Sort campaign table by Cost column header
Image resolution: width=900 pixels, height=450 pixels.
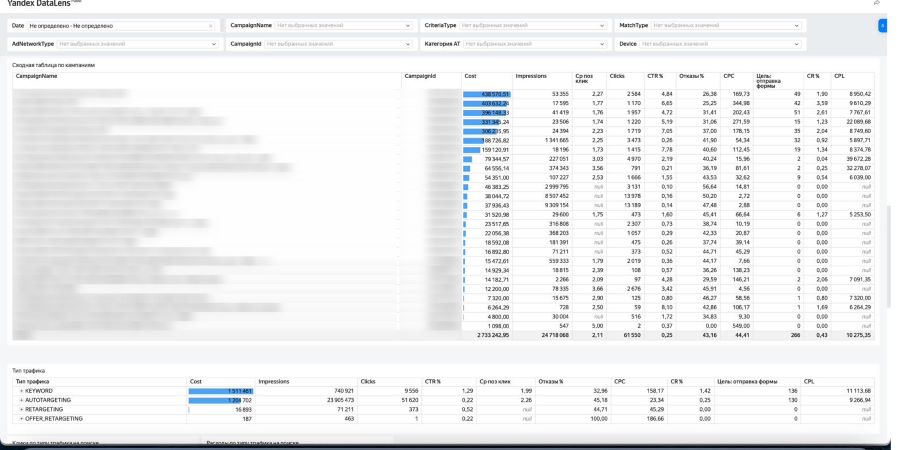click(471, 76)
